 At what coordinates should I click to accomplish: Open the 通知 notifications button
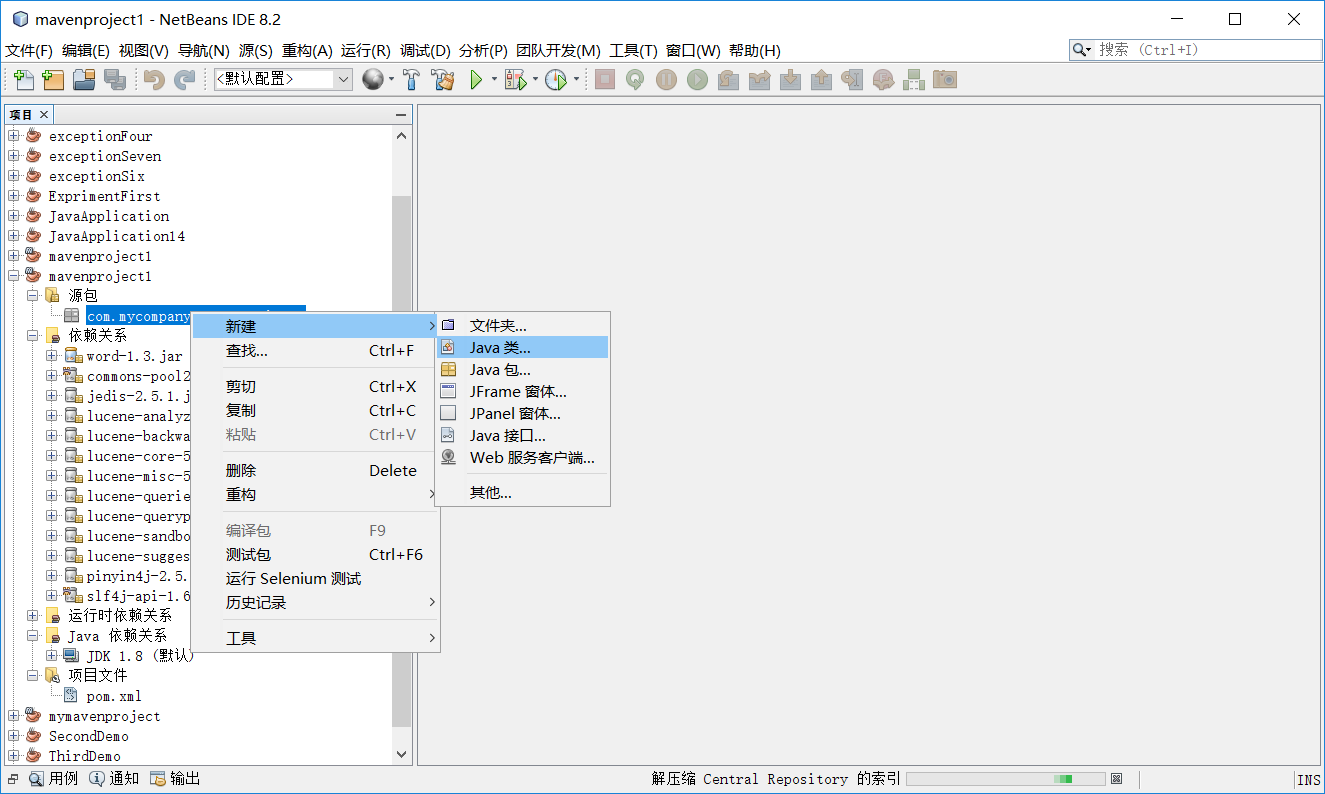114,779
